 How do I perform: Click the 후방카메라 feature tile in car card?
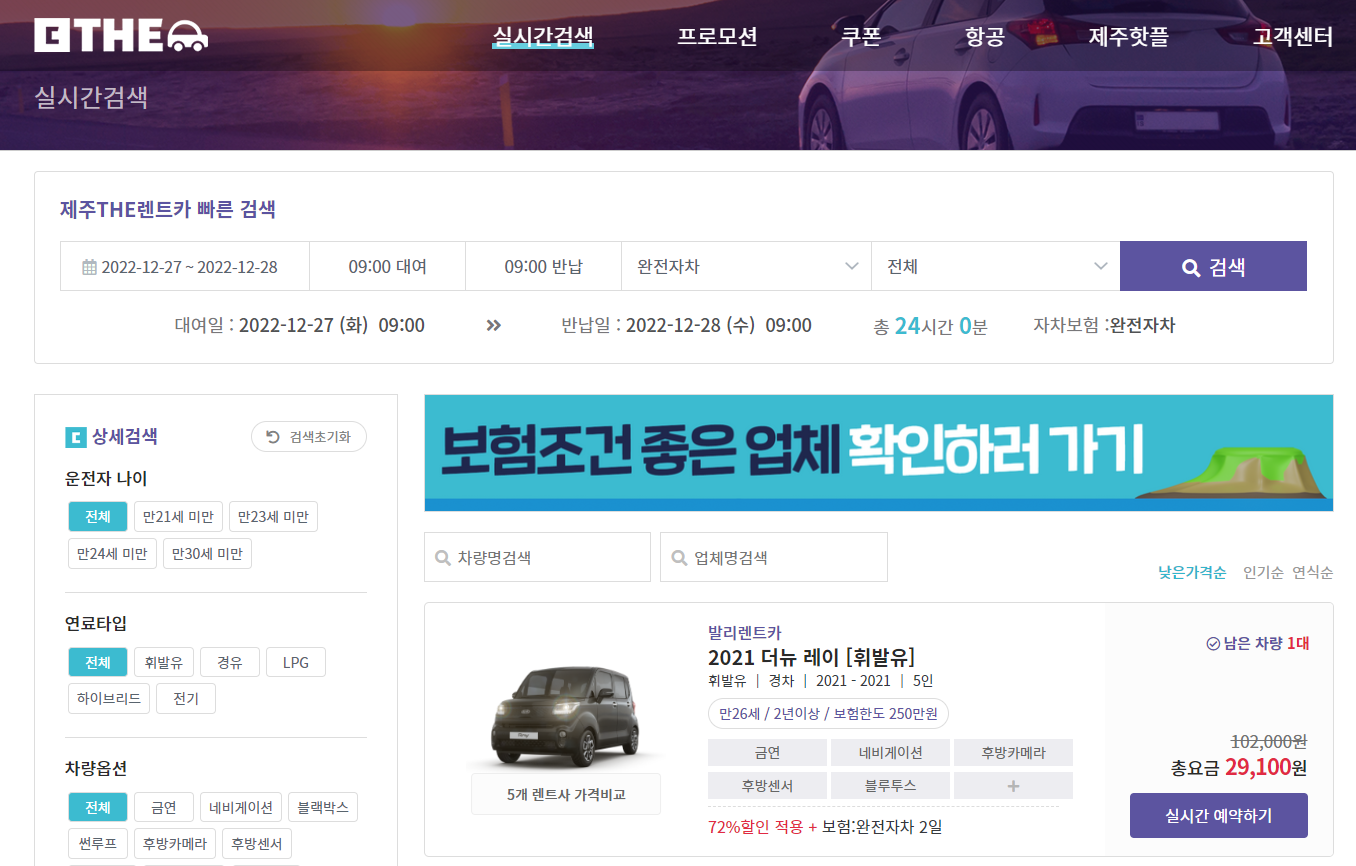point(1013,753)
